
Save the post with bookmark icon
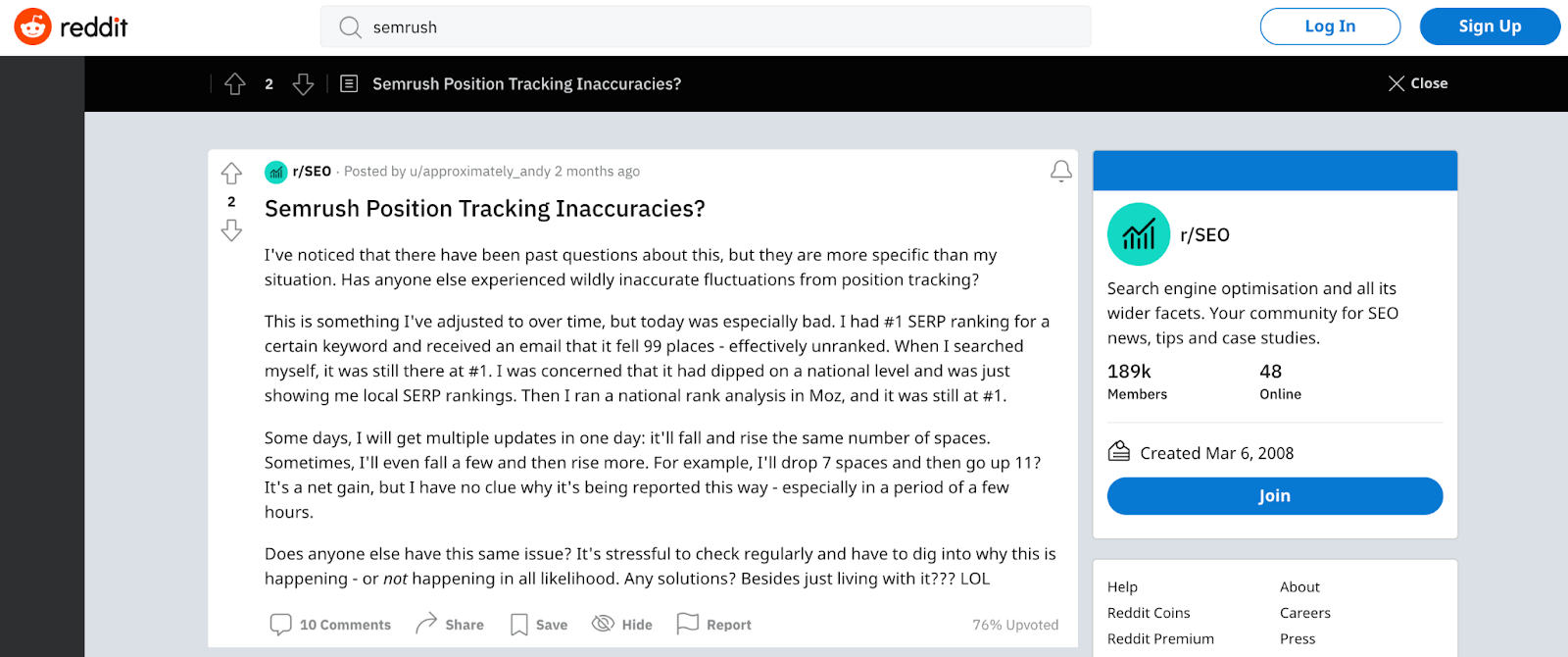click(539, 625)
